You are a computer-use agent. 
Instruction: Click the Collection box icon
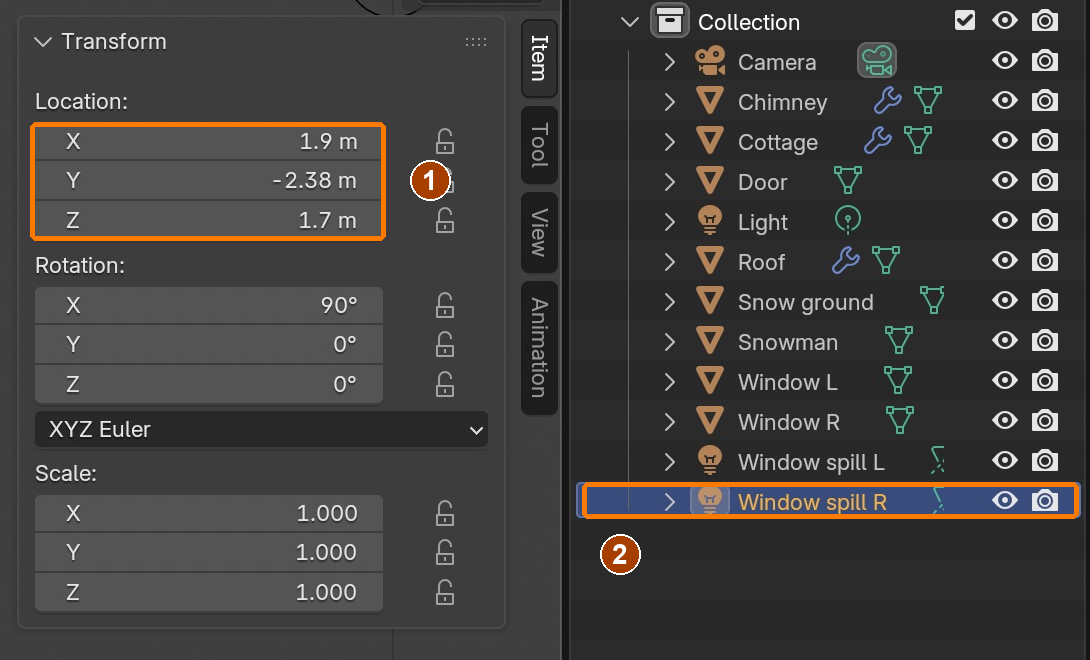669,21
